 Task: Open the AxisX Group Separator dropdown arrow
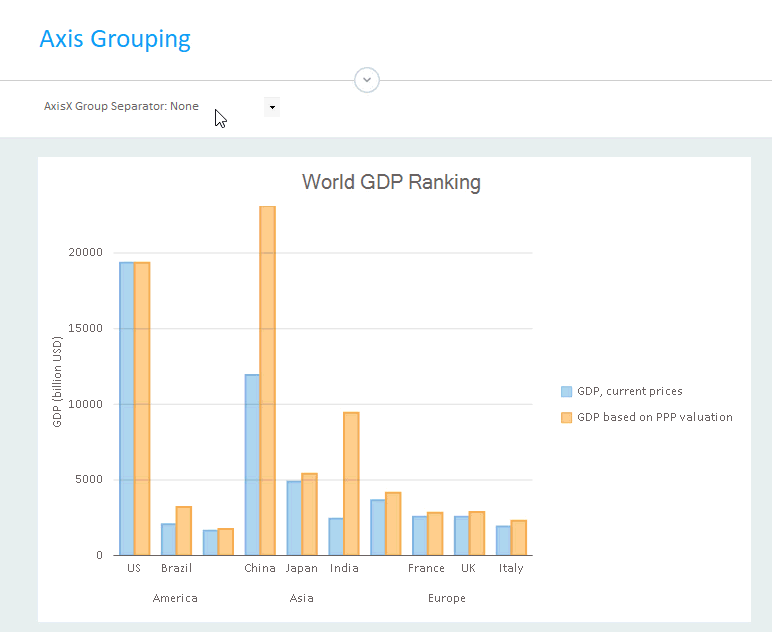271,107
